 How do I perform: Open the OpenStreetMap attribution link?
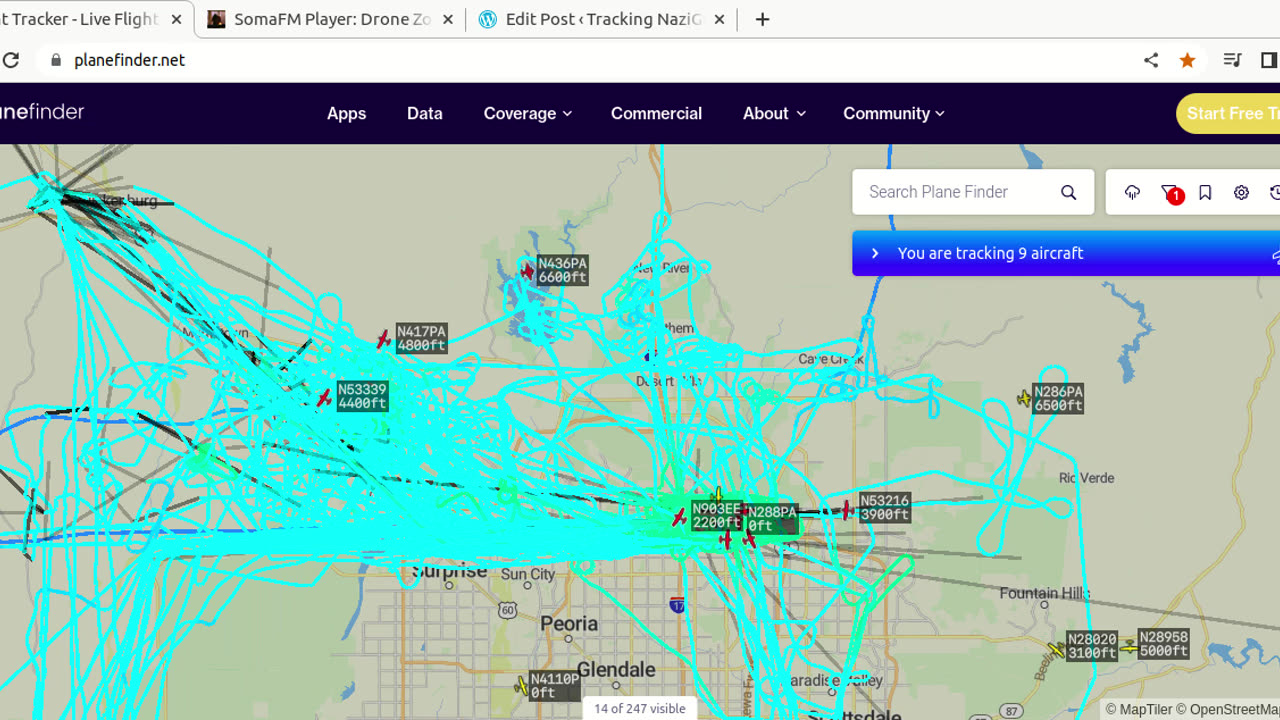pyautogui.click(x=1228, y=709)
